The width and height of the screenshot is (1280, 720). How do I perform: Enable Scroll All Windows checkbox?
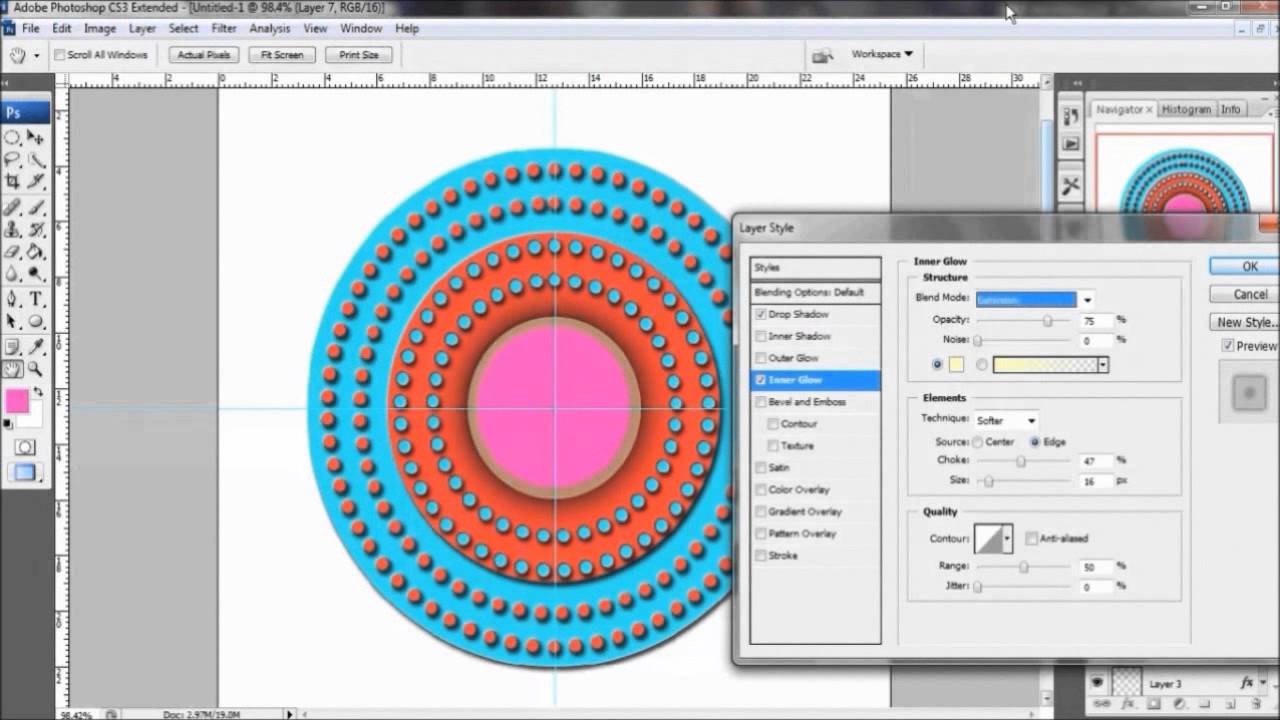pyautogui.click(x=60, y=55)
